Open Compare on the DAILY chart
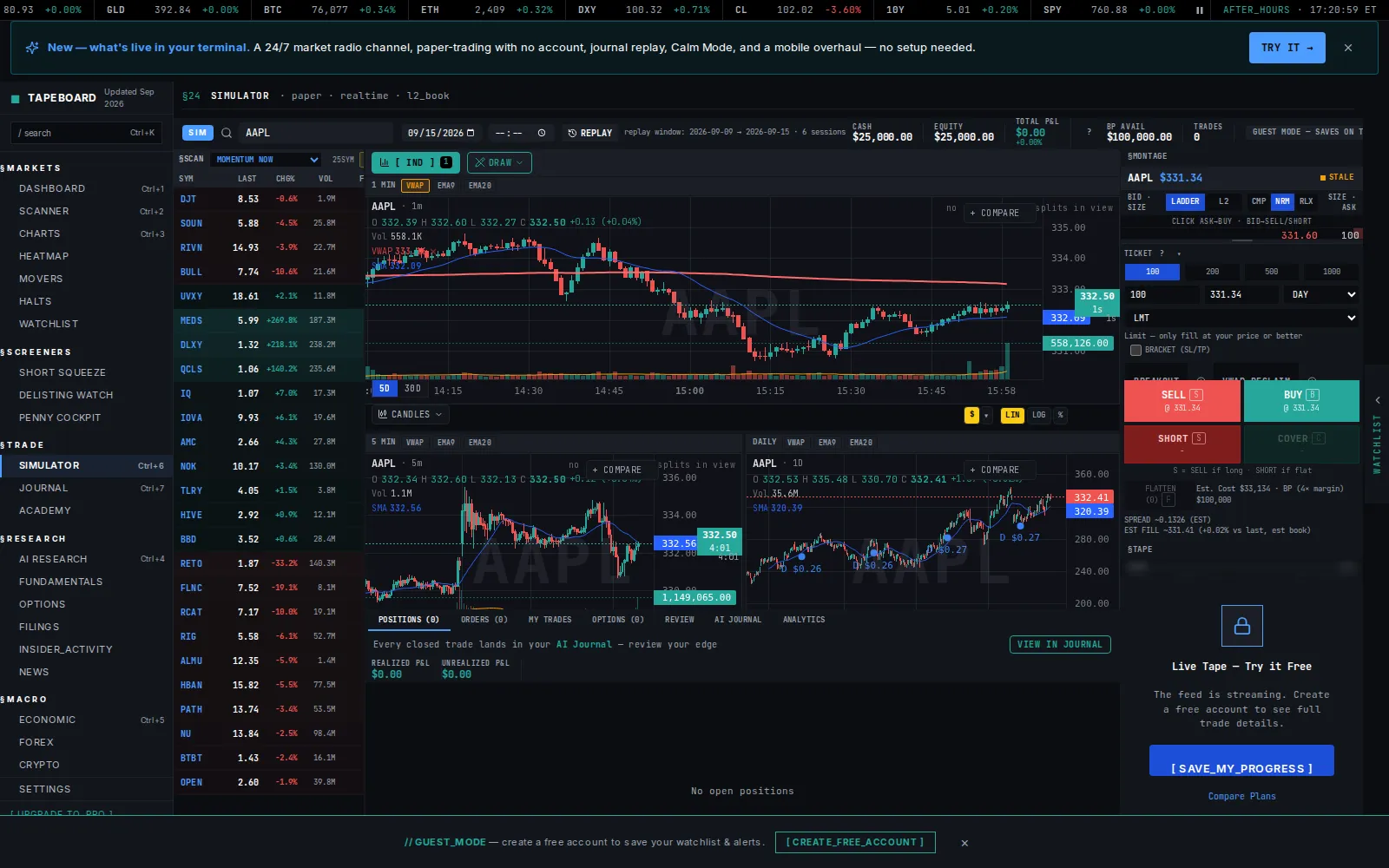The image size is (1389, 868). 999,470
